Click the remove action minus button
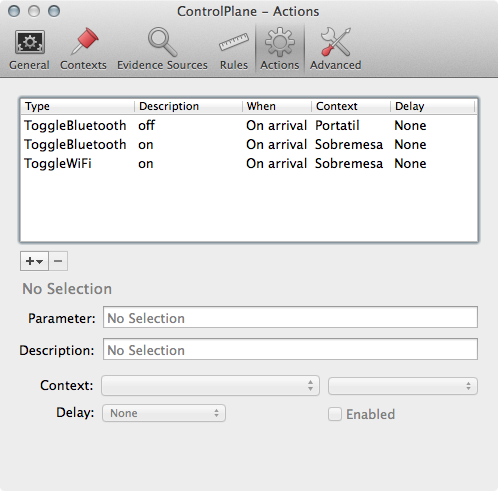This screenshot has width=498, height=491. pos(58,261)
